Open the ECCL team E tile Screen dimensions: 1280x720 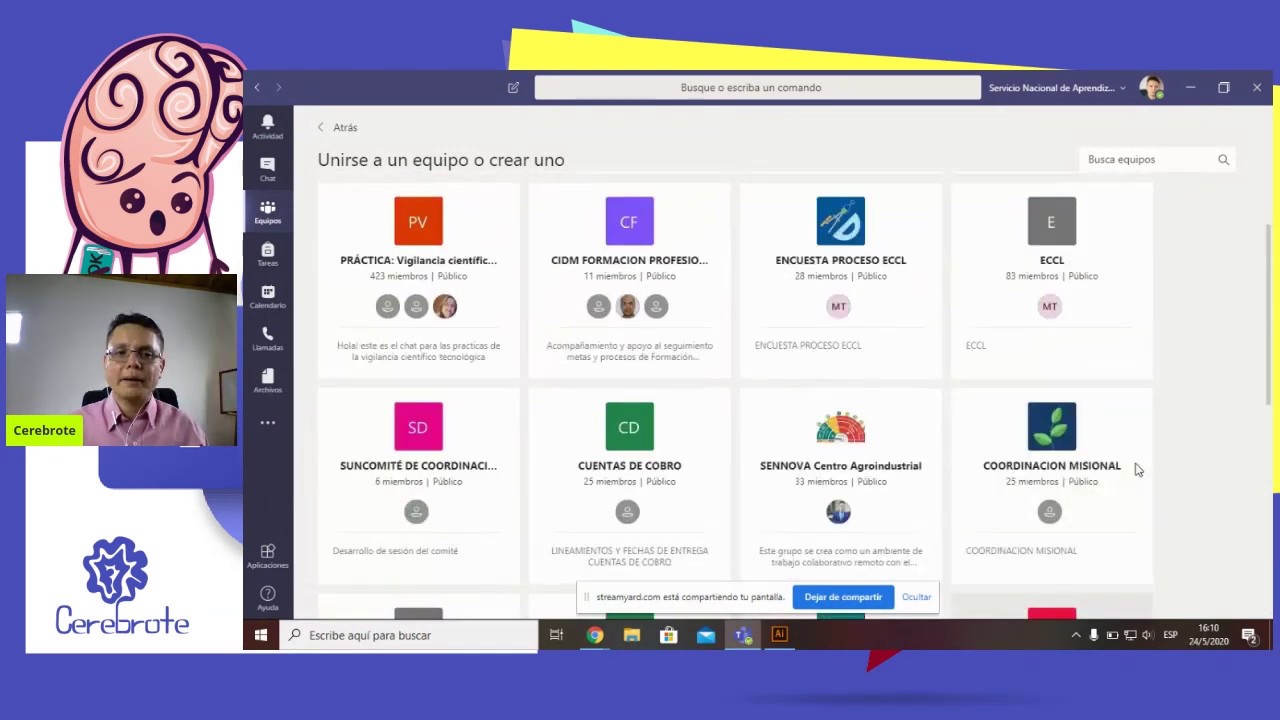(1051, 221)
